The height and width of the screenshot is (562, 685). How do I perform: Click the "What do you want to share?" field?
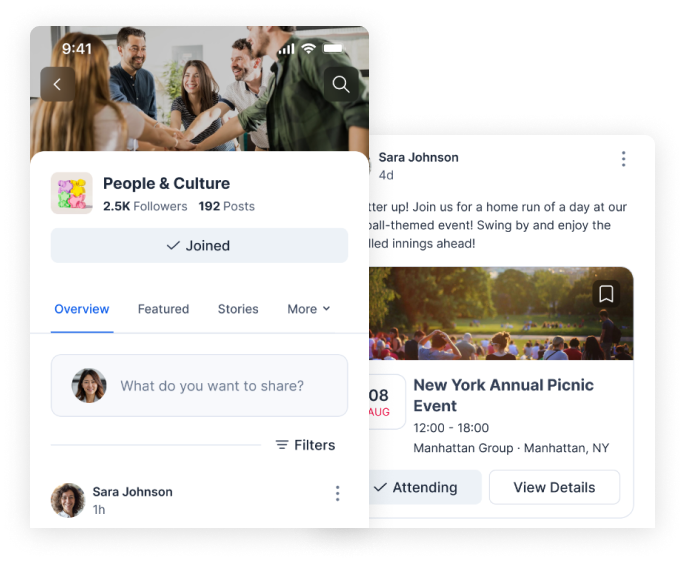pos(212,386)
